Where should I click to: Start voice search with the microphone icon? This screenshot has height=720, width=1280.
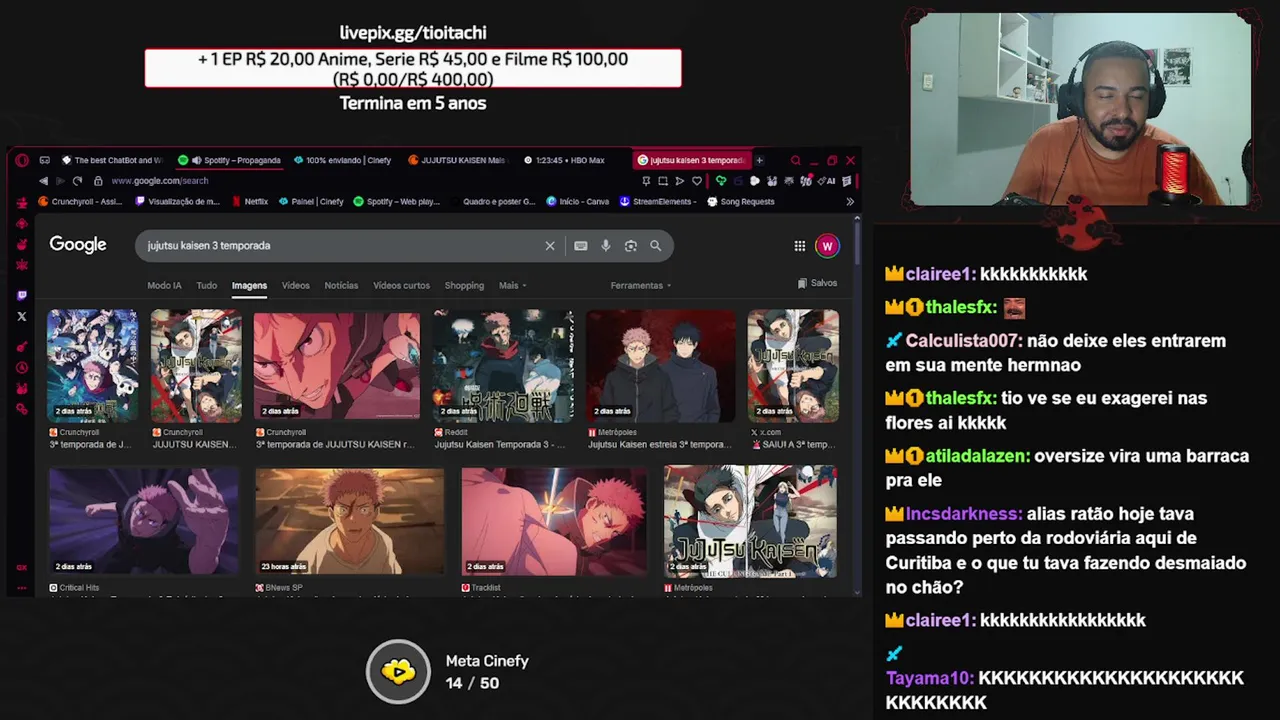click(x=606, y=246)
